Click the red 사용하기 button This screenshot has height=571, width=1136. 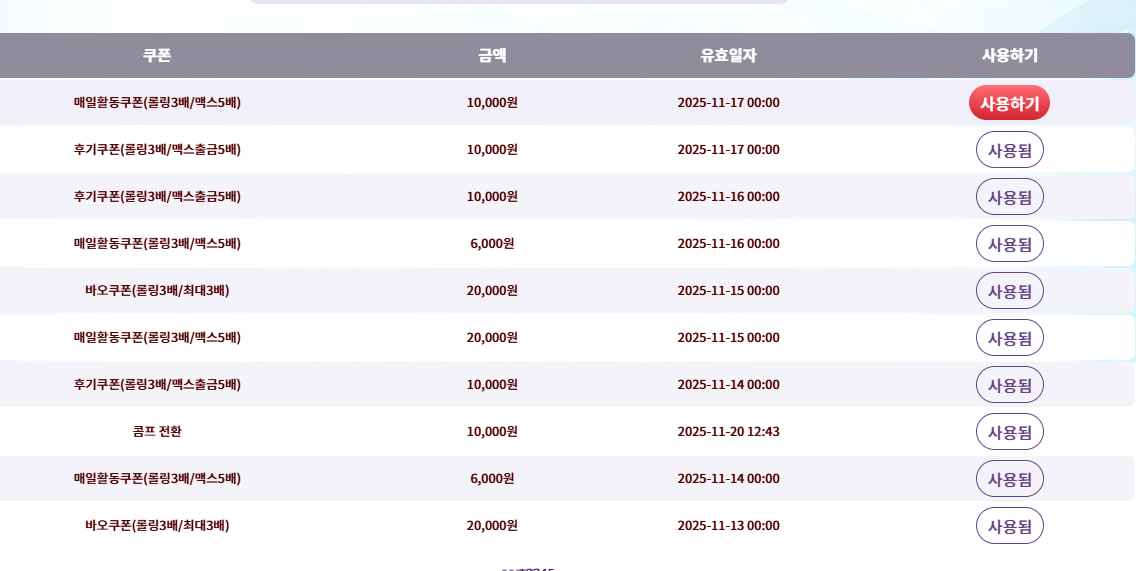[1009, 103]
